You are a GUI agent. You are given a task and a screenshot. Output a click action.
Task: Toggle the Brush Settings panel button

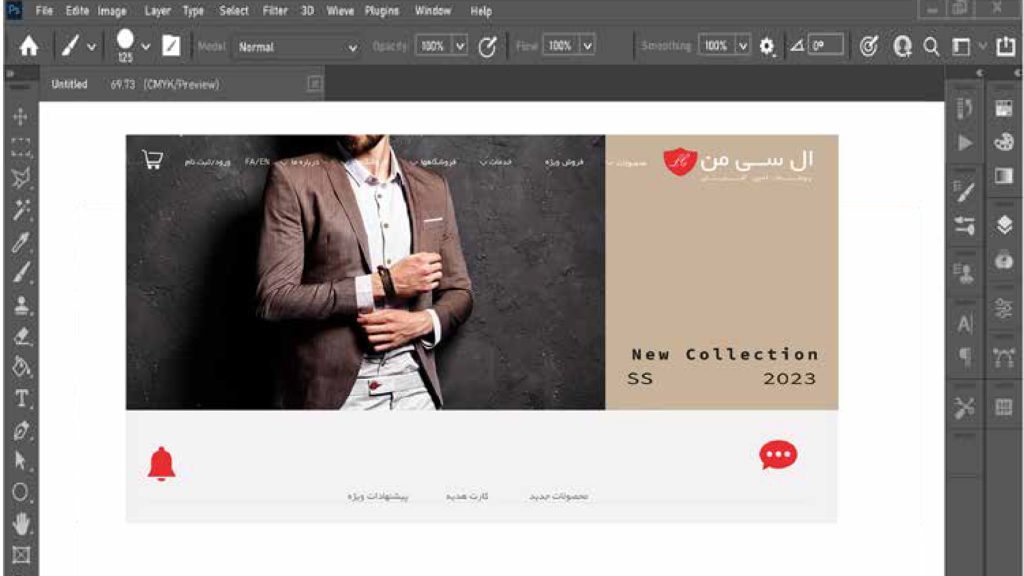pyautogui.click(x=171, y=46)
